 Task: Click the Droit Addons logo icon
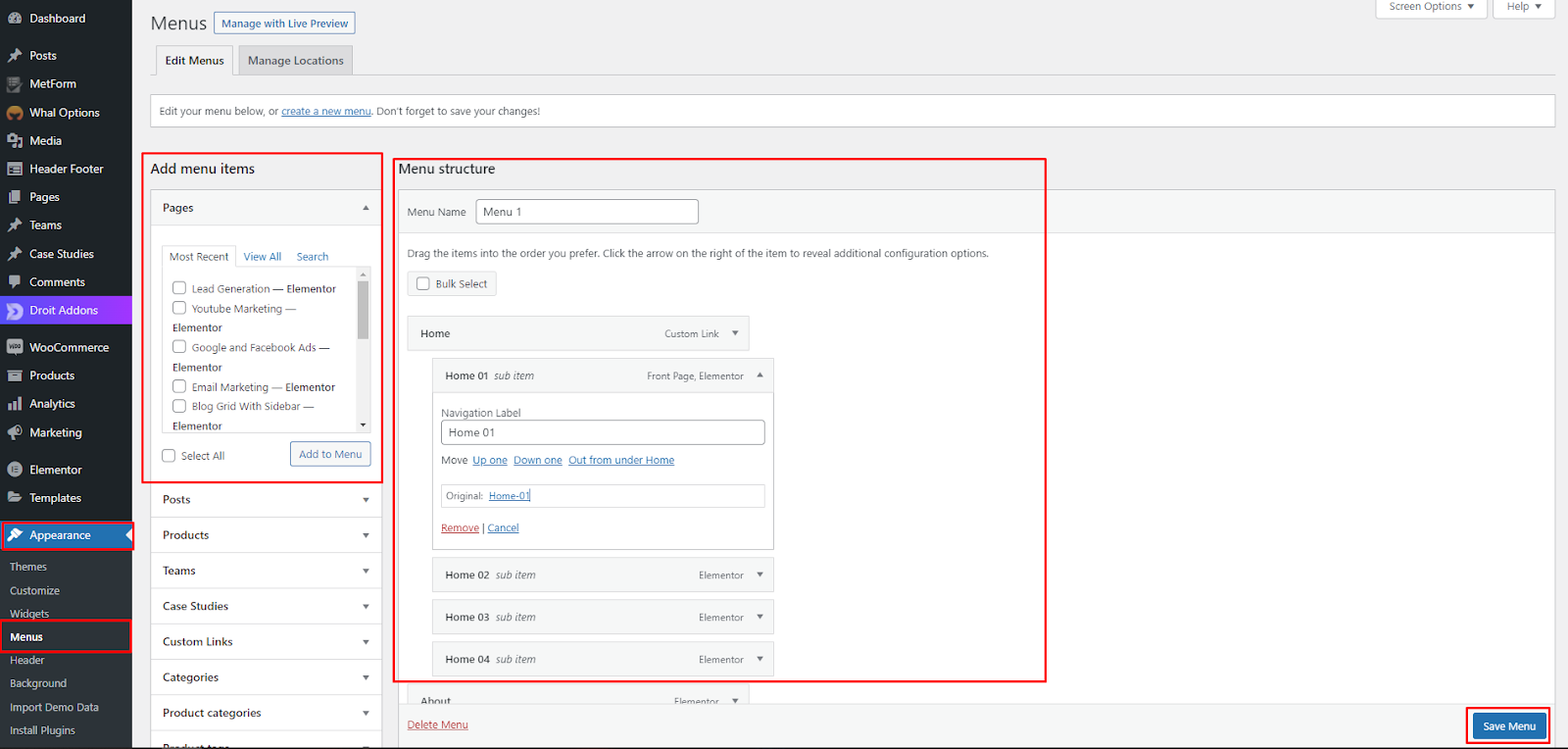(x=15, y=311)
